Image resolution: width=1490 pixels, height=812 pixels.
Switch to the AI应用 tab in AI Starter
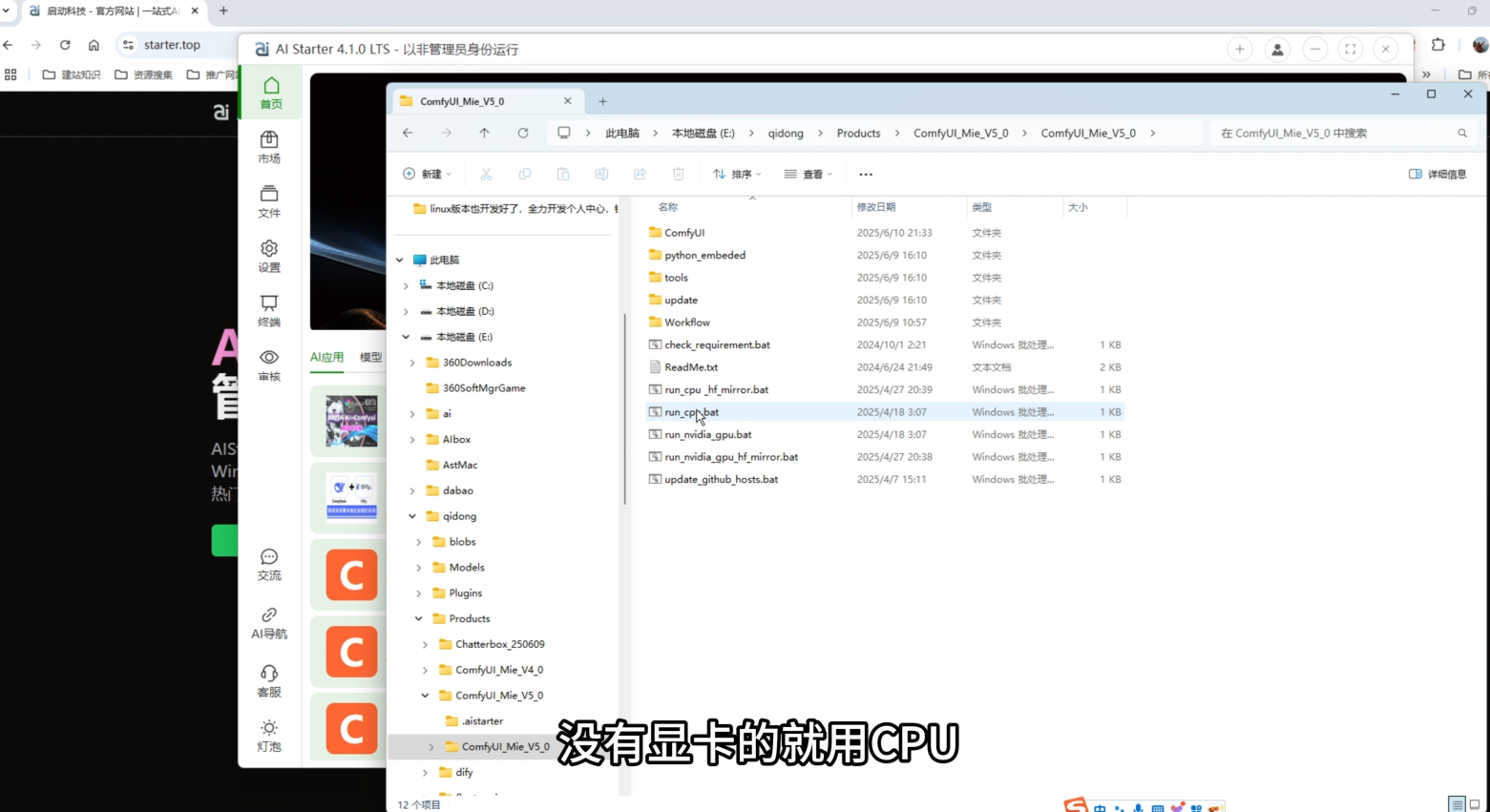326,357
